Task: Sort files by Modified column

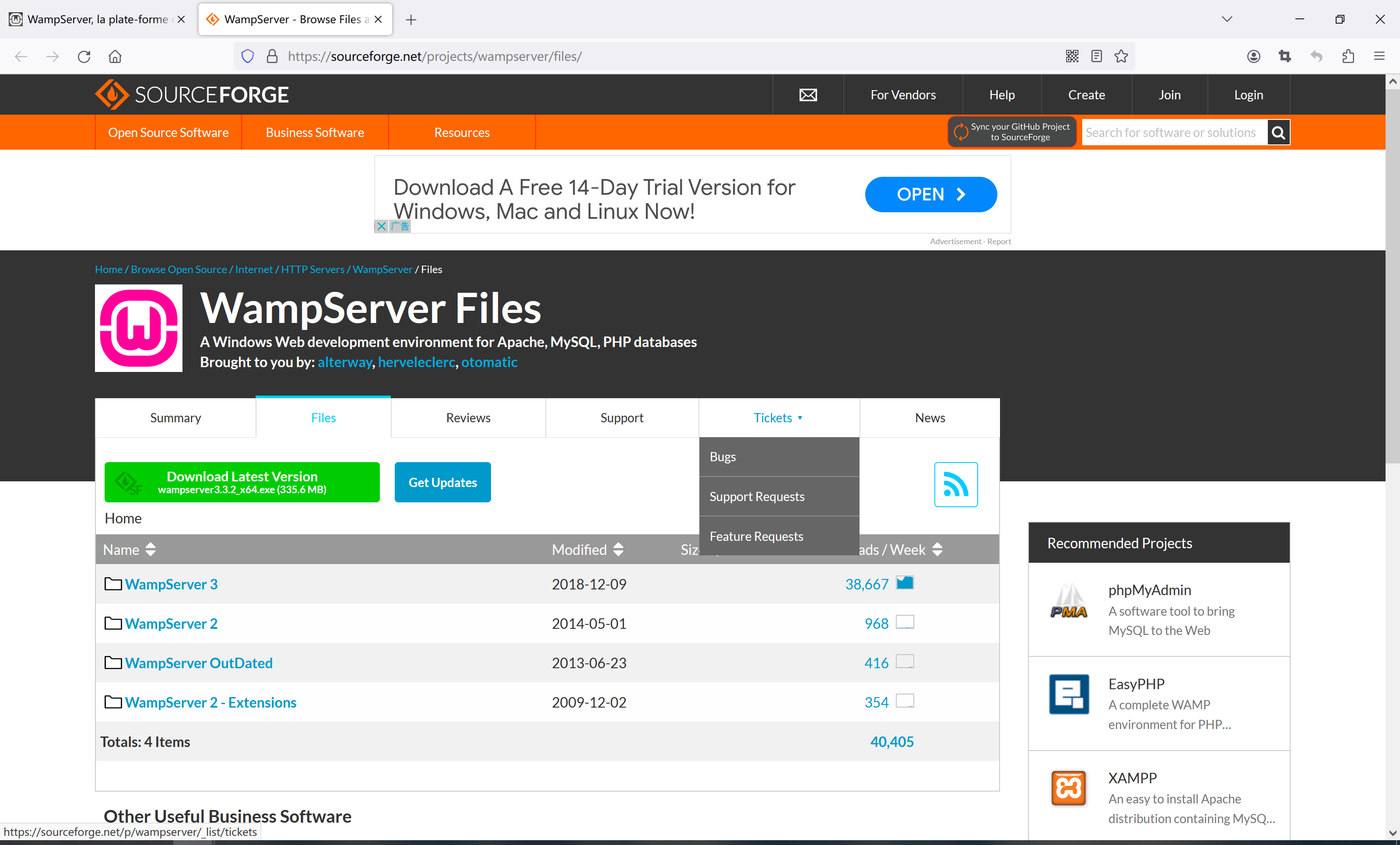Action: (588, 550)
